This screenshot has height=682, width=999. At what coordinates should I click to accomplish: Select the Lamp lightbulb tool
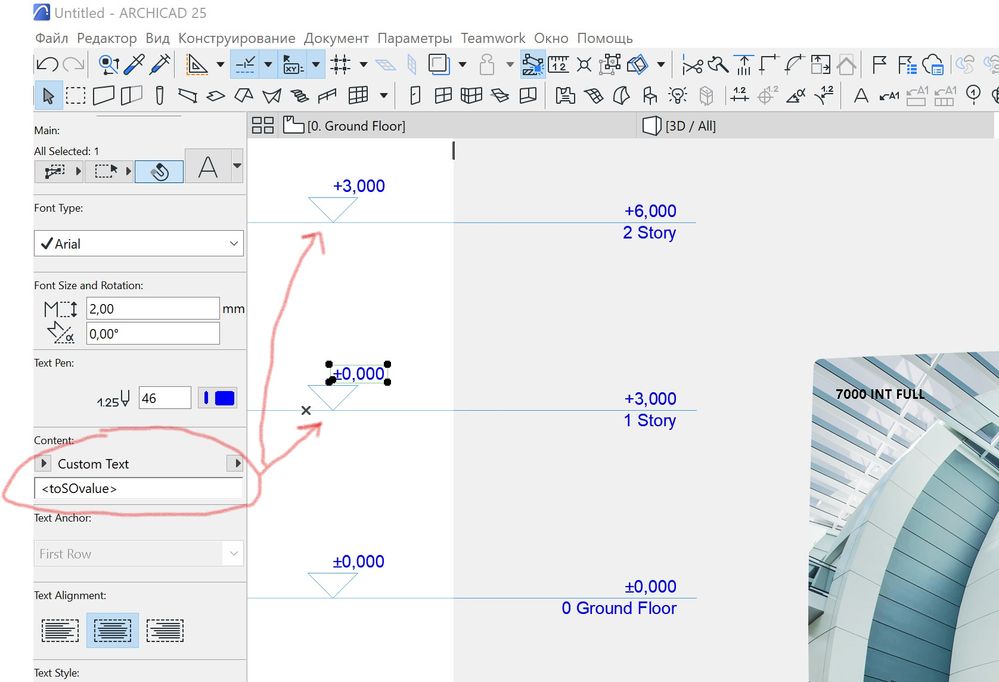coord(677,96)
